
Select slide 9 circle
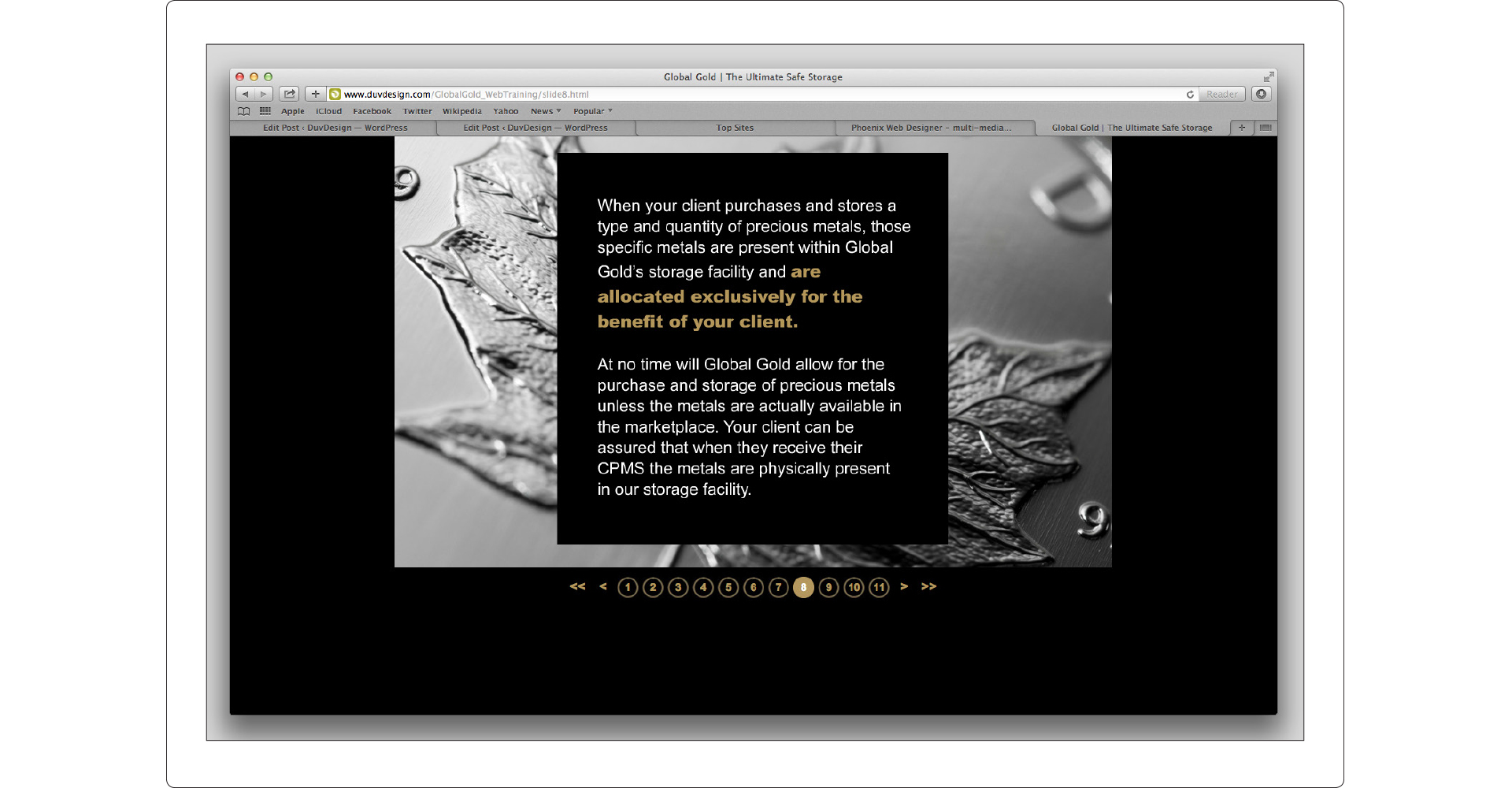(828, 588)
